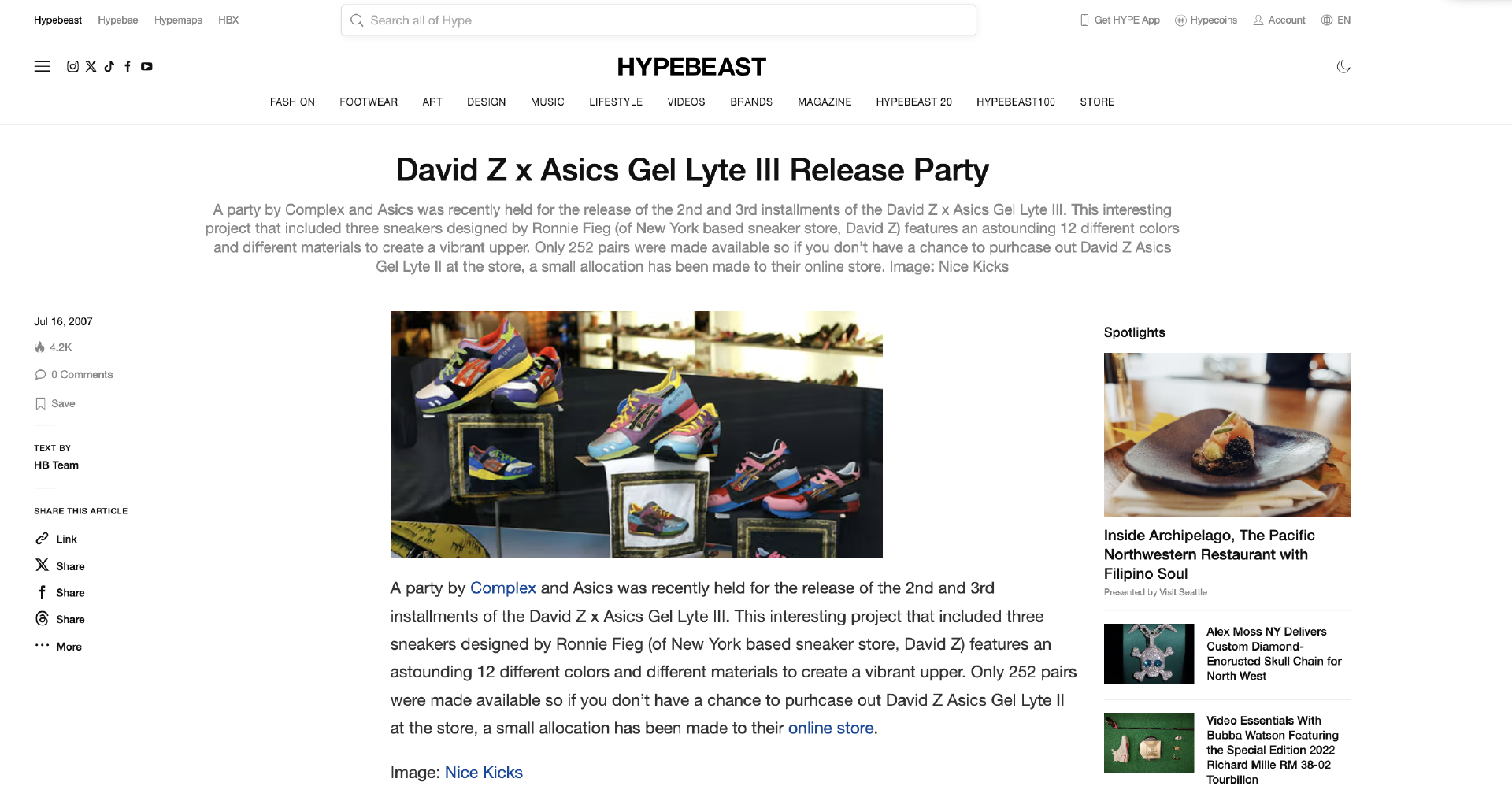This screenshot has height=786, width=1512.
Task: Toggle dark mode with the moon icon
Action: (1343, 67)
